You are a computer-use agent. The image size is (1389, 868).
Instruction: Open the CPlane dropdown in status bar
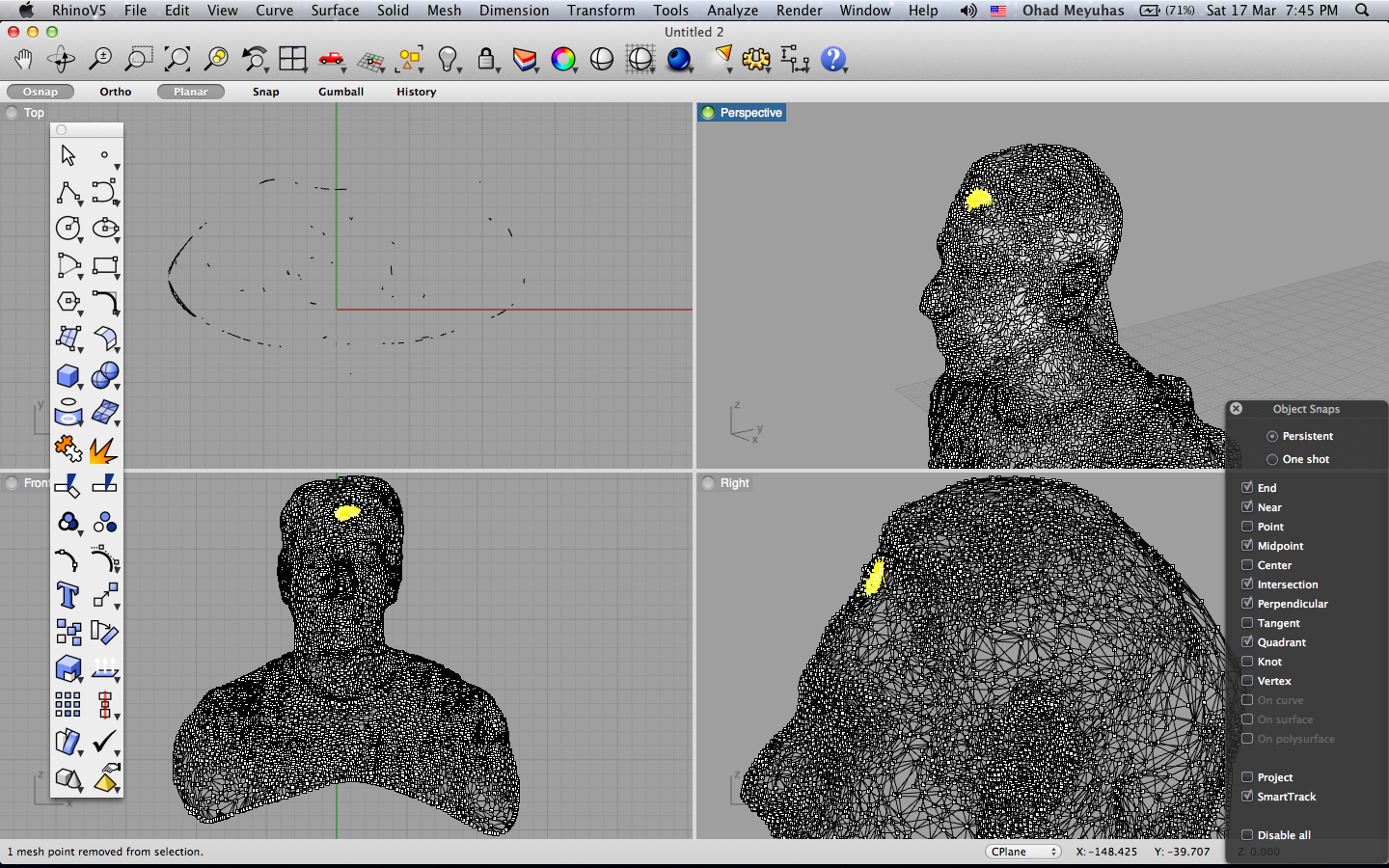(x=1023, y=852)
